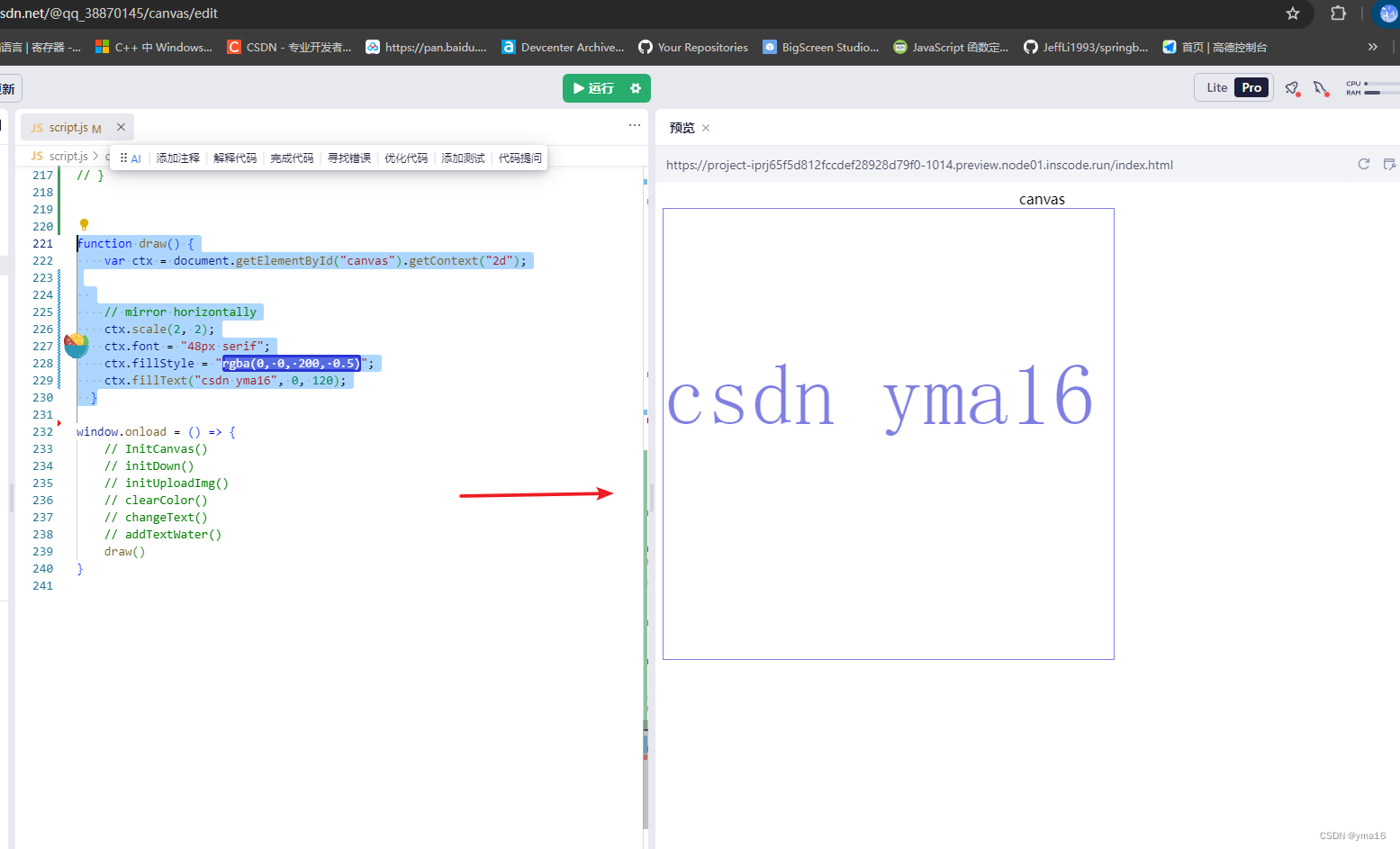Click 添加测试 in AI toolbar

click(463, 158)
